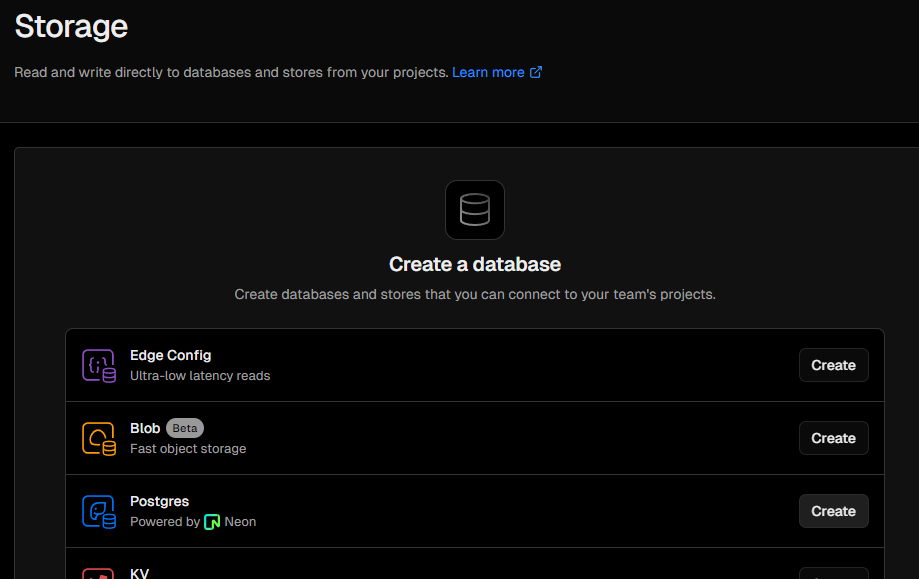919x579 pixels.
Task: Create an Edge Config store
Action: pos(833,365)
